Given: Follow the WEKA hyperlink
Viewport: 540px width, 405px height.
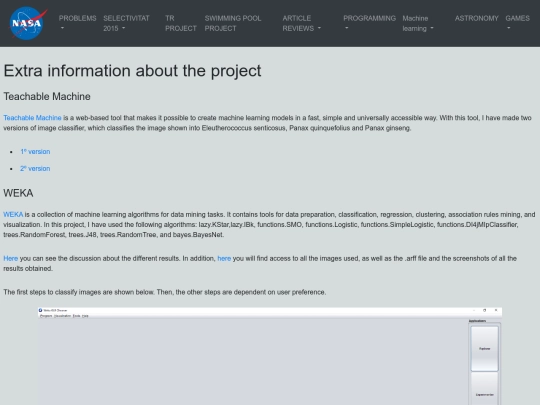Looking at the screenshot, I should click(x=13, y=215).
